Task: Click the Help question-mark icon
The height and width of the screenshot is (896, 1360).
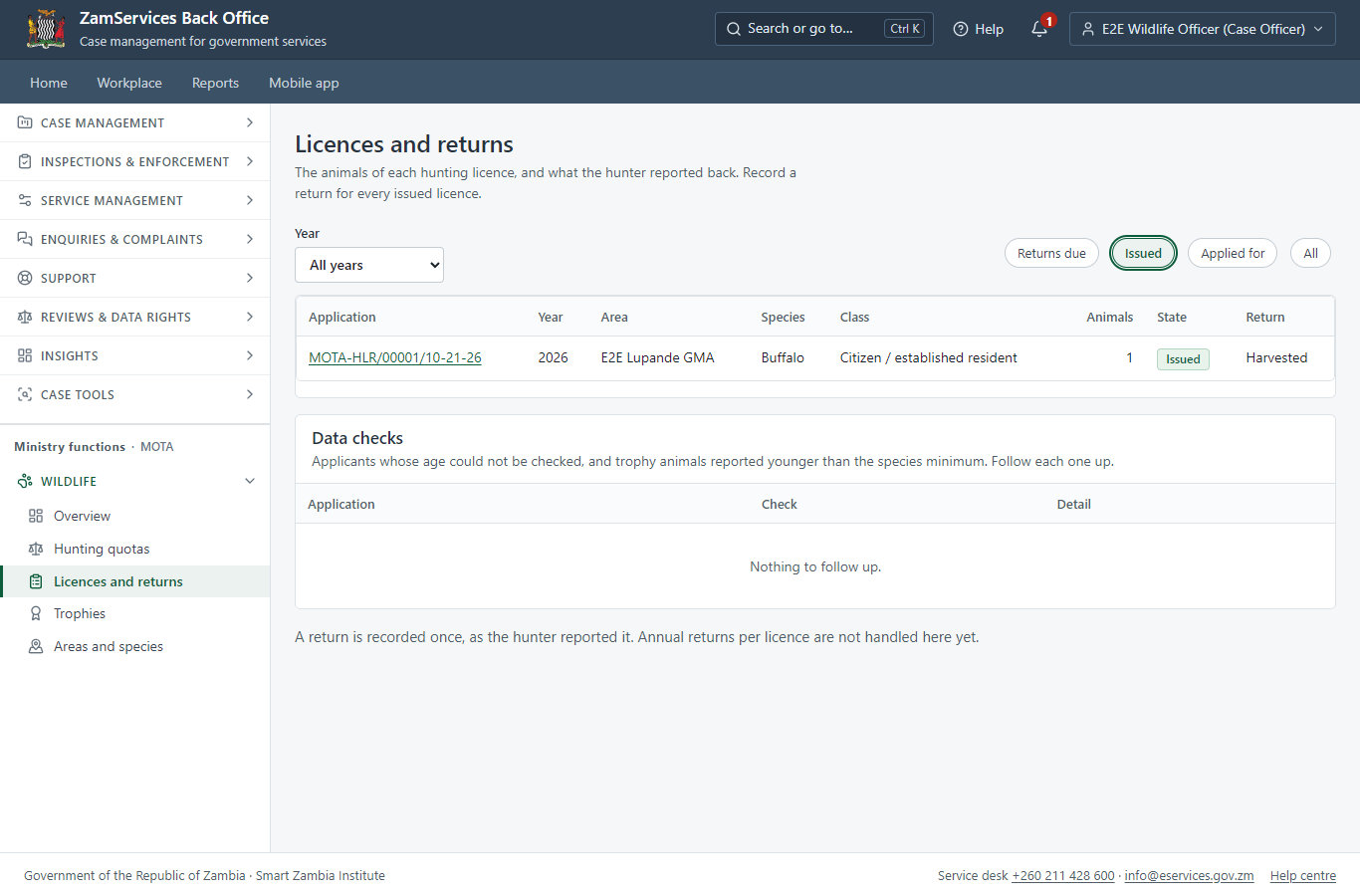Action: pyautogui.click(x=961, y=29)
